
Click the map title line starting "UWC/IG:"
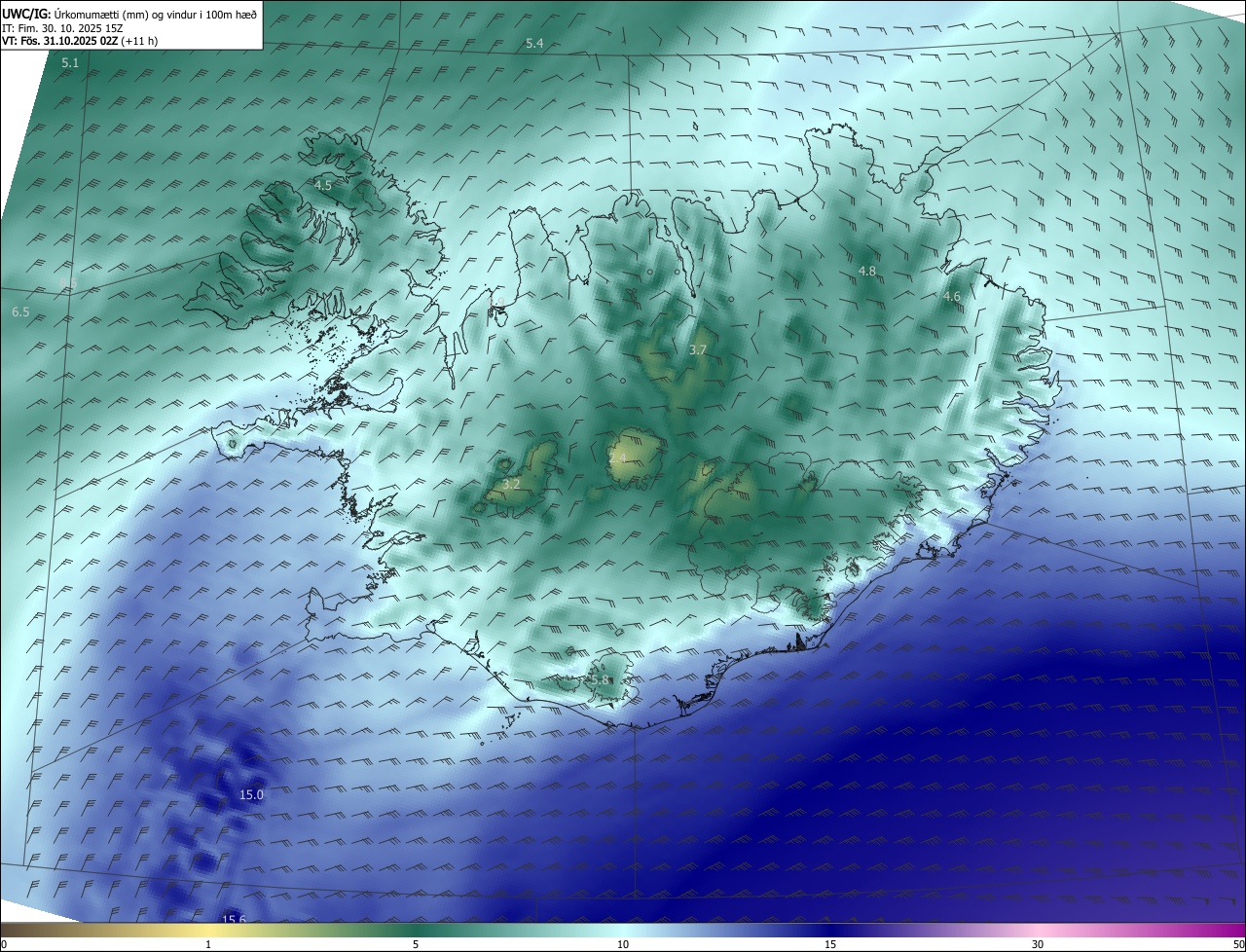coord(128,14)
